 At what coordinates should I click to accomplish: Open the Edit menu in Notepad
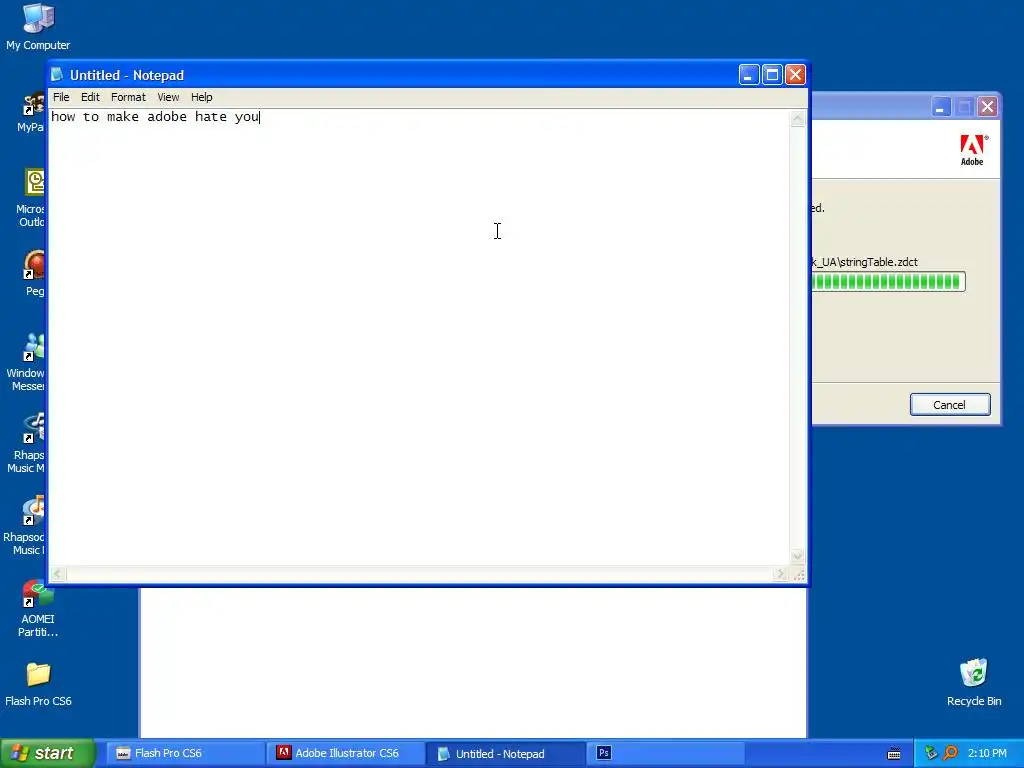click(90, 97)
